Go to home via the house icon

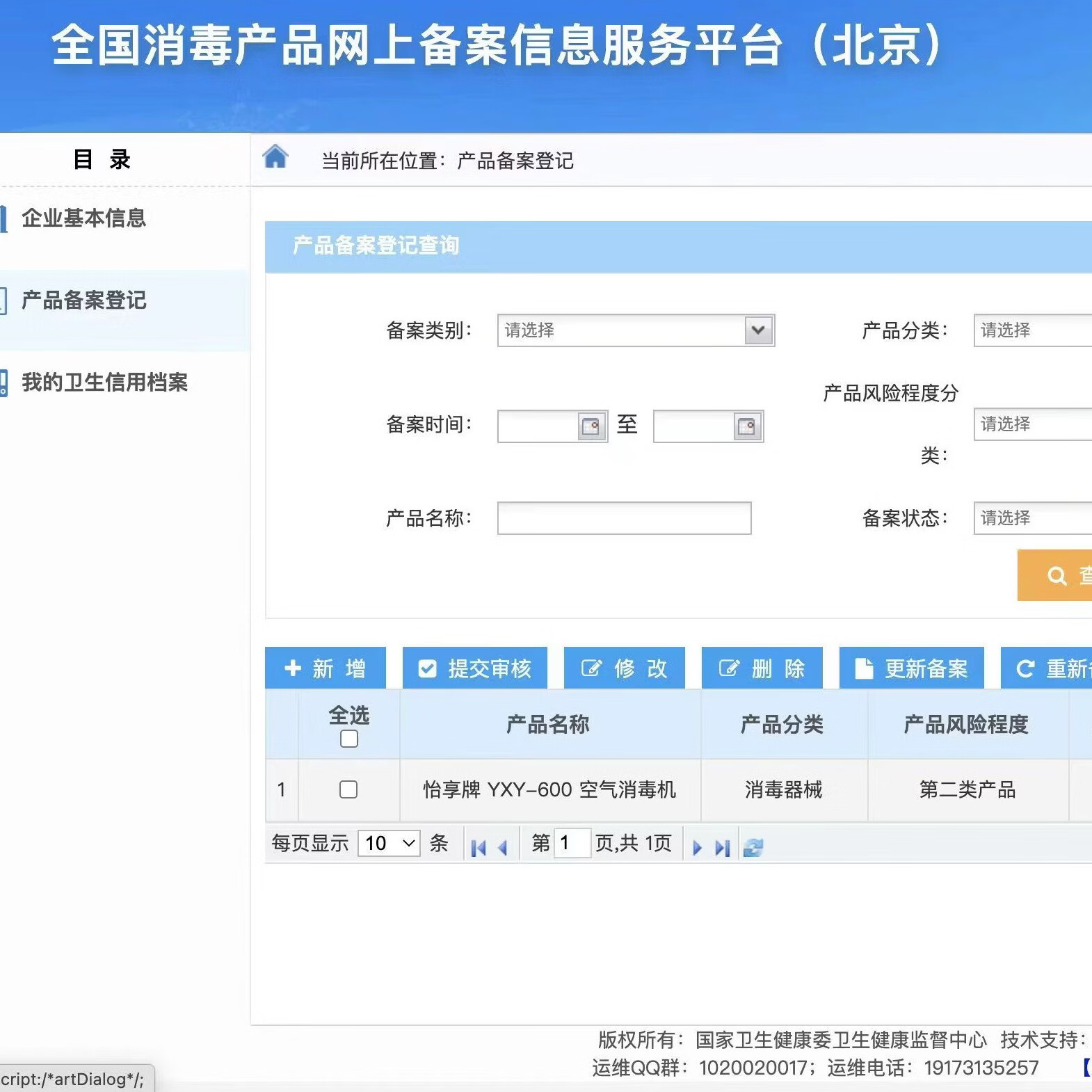275,156
